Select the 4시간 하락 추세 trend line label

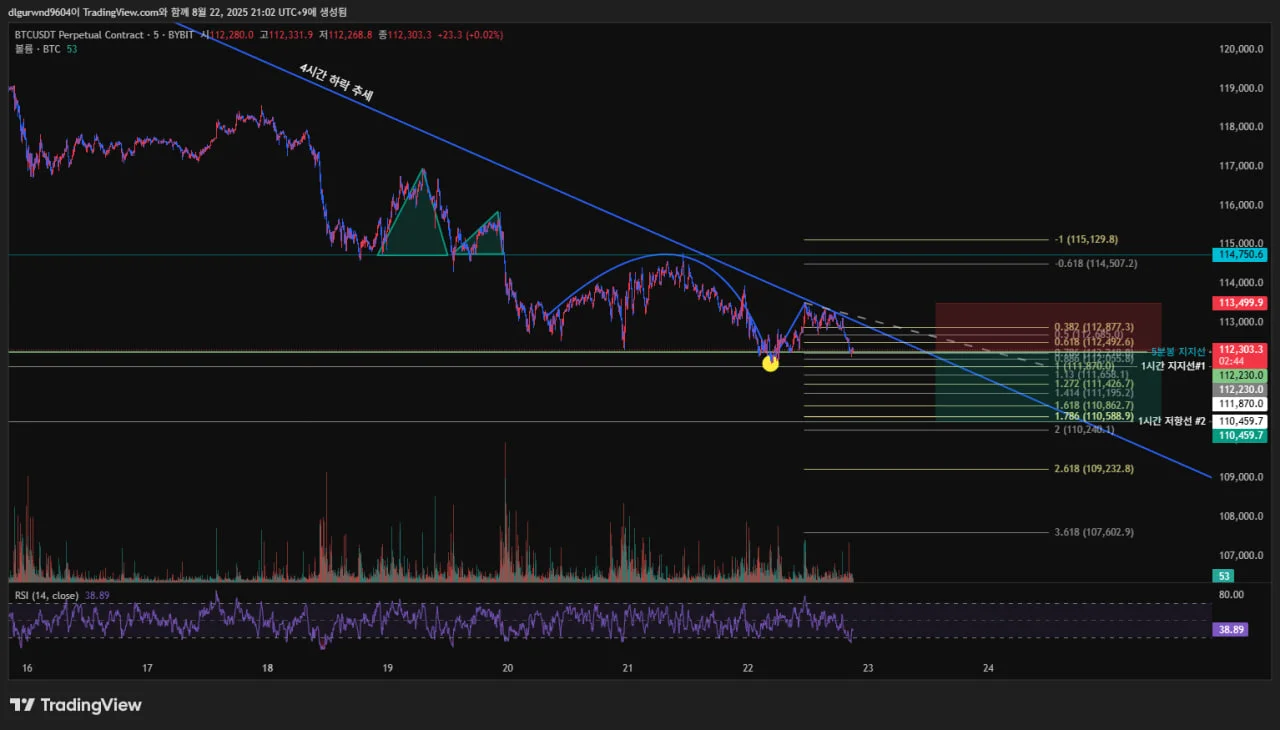point(336,84)
